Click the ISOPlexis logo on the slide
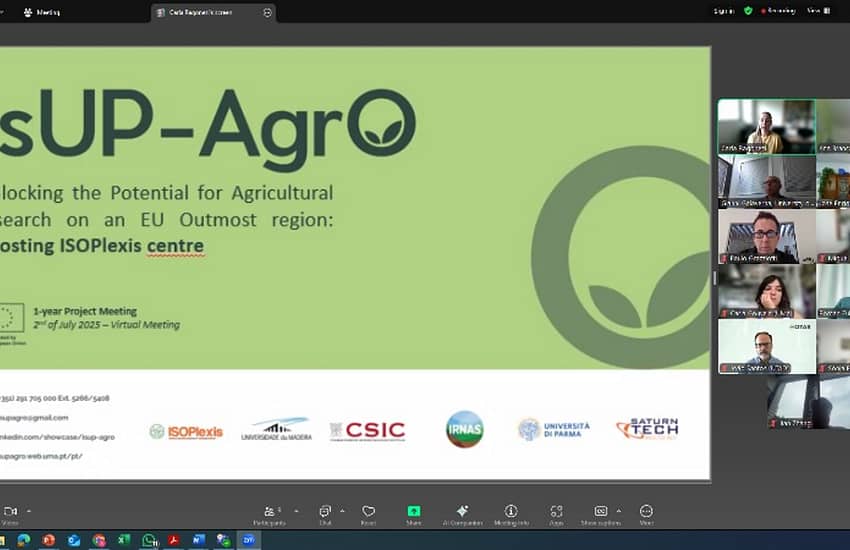This screenshot has width=850, height=550. [186, 431]
